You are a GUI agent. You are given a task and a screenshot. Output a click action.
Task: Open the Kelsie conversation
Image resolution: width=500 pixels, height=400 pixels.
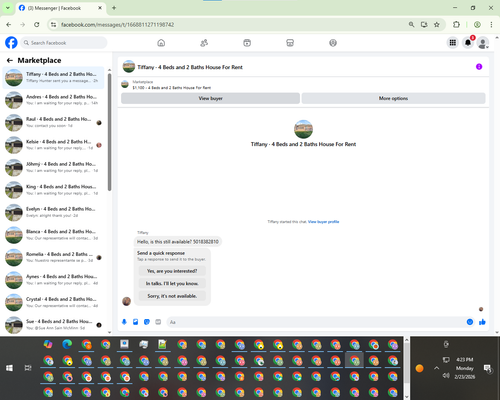(53, 145)
